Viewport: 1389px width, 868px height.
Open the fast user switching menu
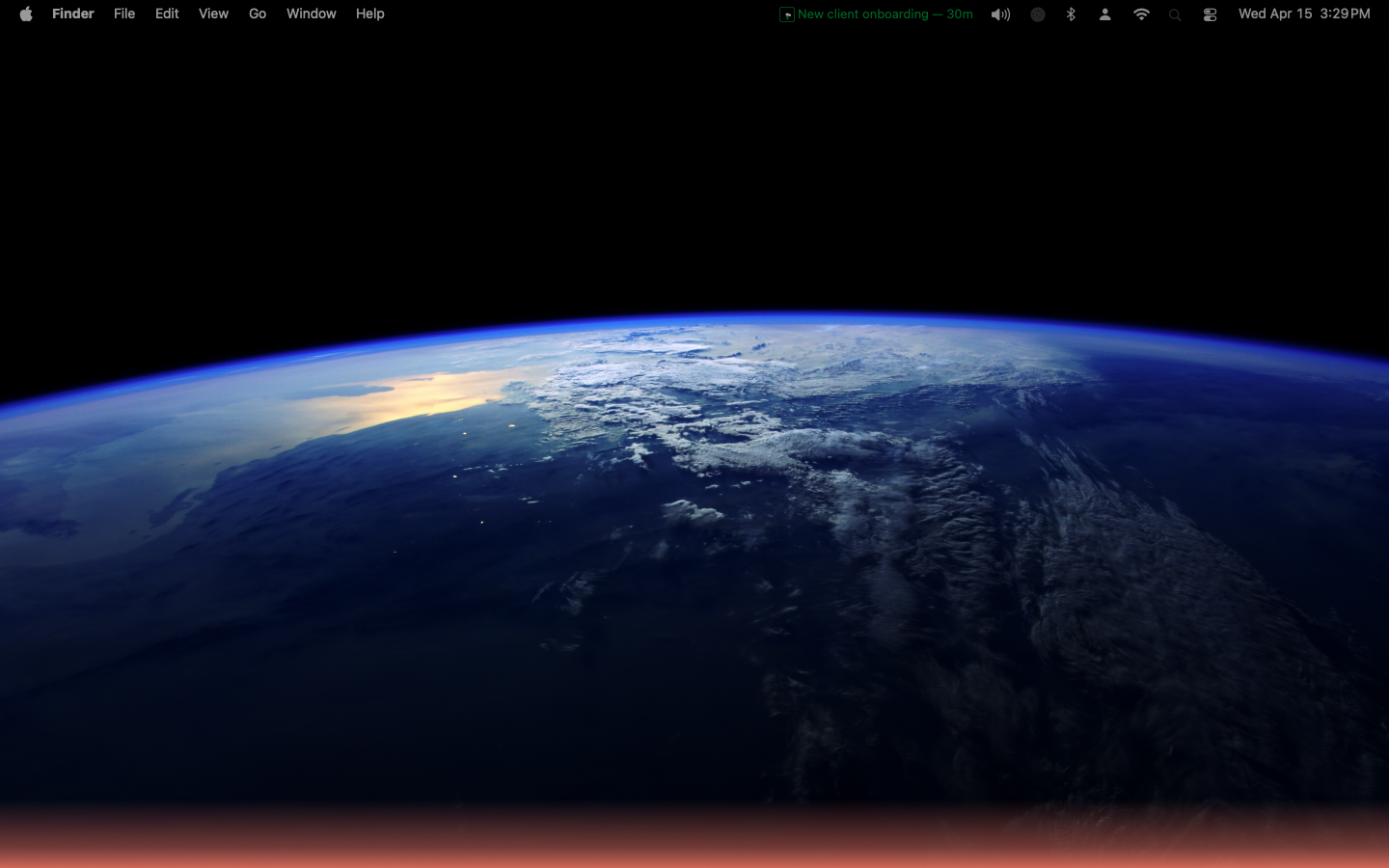[1105, 14]
